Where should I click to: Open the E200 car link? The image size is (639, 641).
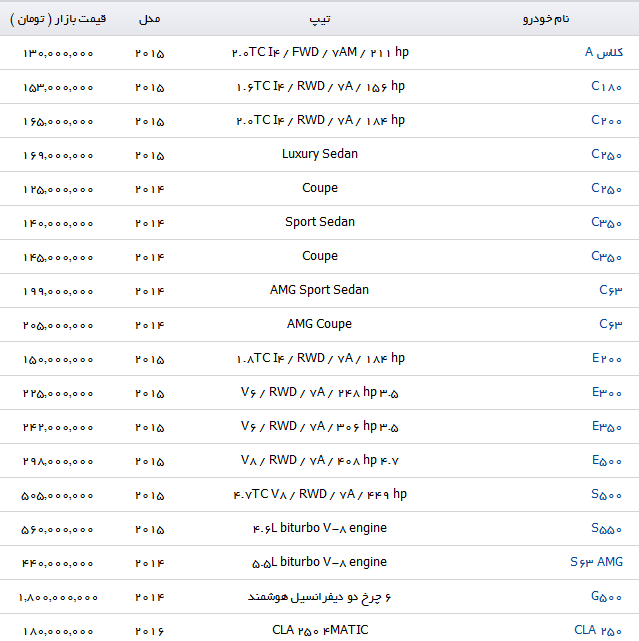coord(607,358)
